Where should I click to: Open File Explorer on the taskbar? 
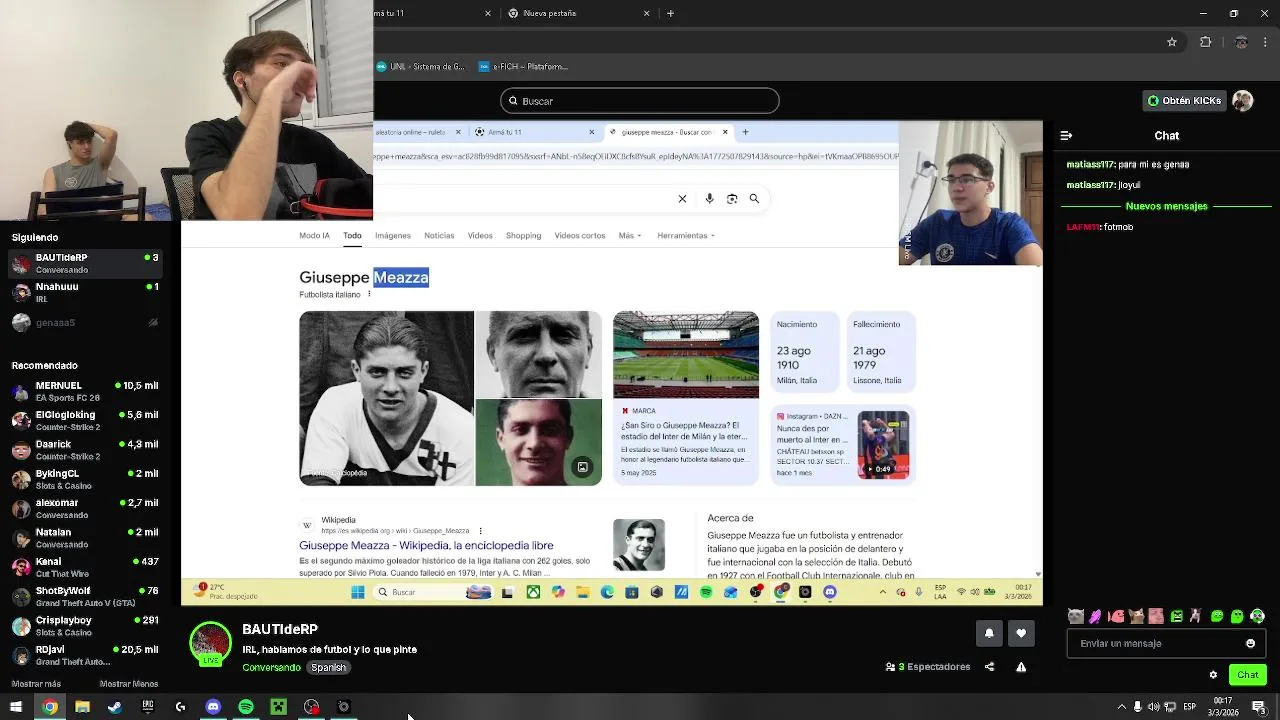[x=83, y=707]
